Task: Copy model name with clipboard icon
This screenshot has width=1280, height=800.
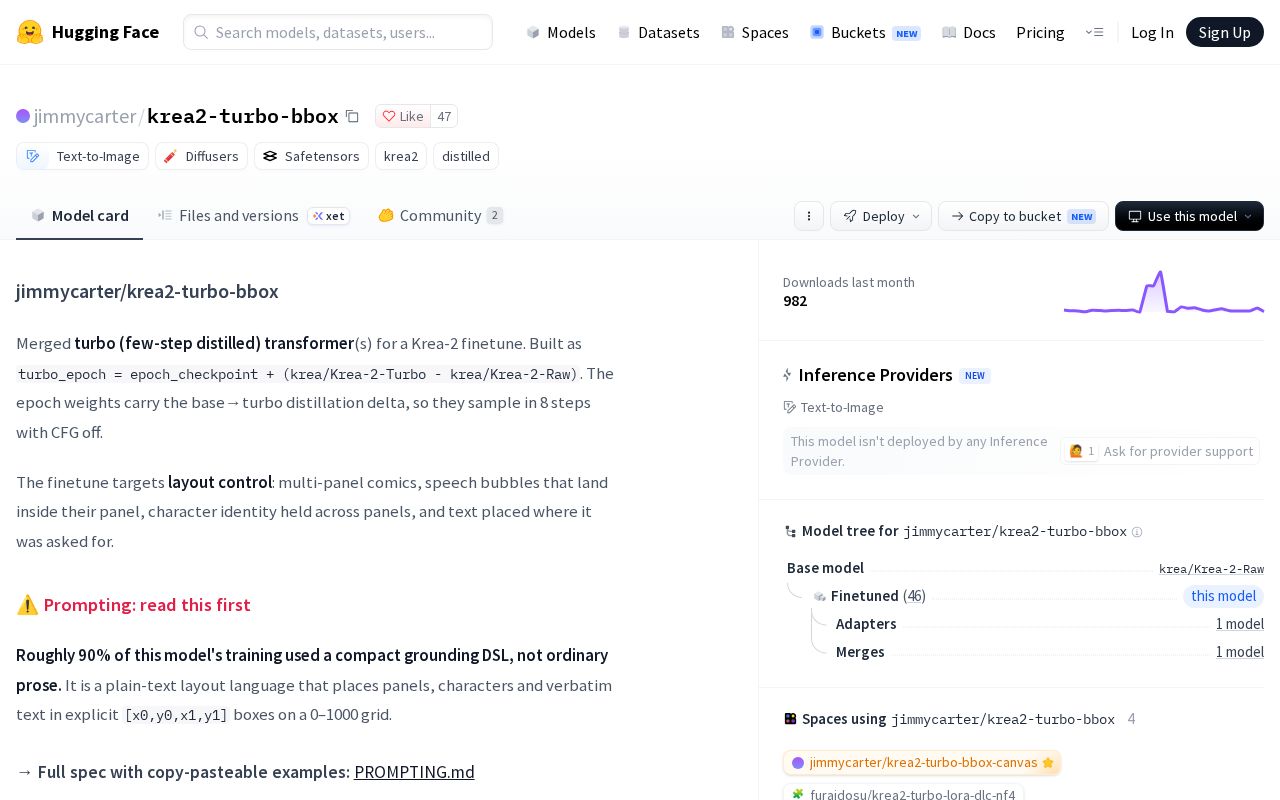Action: point(352,116)
